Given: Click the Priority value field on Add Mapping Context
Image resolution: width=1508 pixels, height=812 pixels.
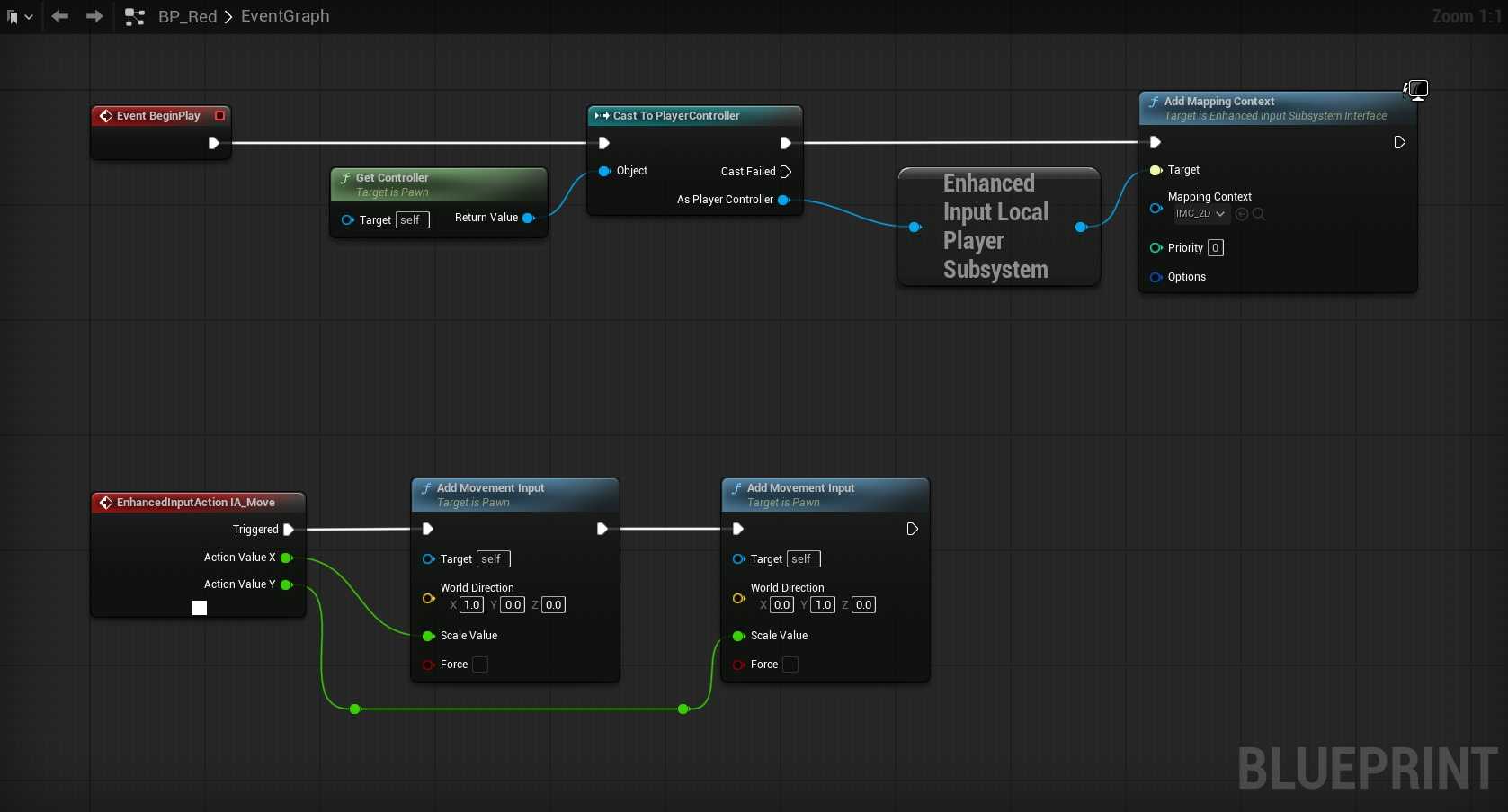Looking at the screenshot, I should tap(1215, 248).
